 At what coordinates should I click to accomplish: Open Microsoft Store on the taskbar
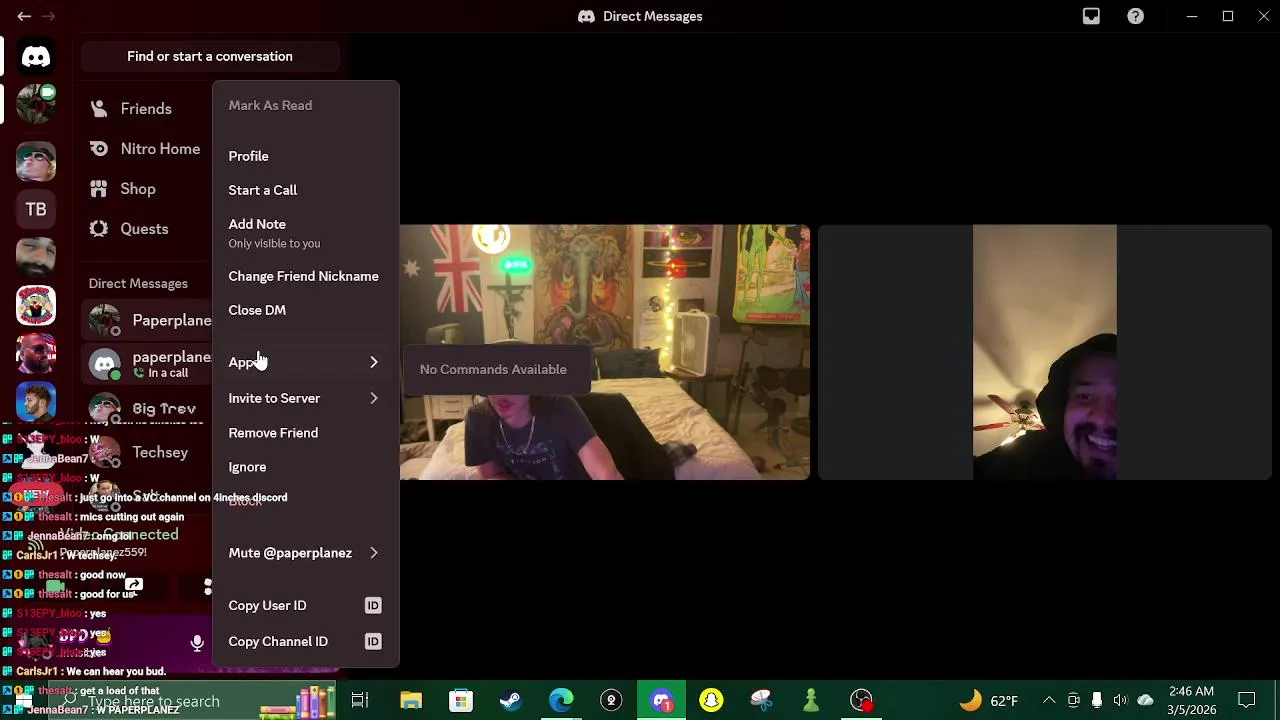coord(461,700)
